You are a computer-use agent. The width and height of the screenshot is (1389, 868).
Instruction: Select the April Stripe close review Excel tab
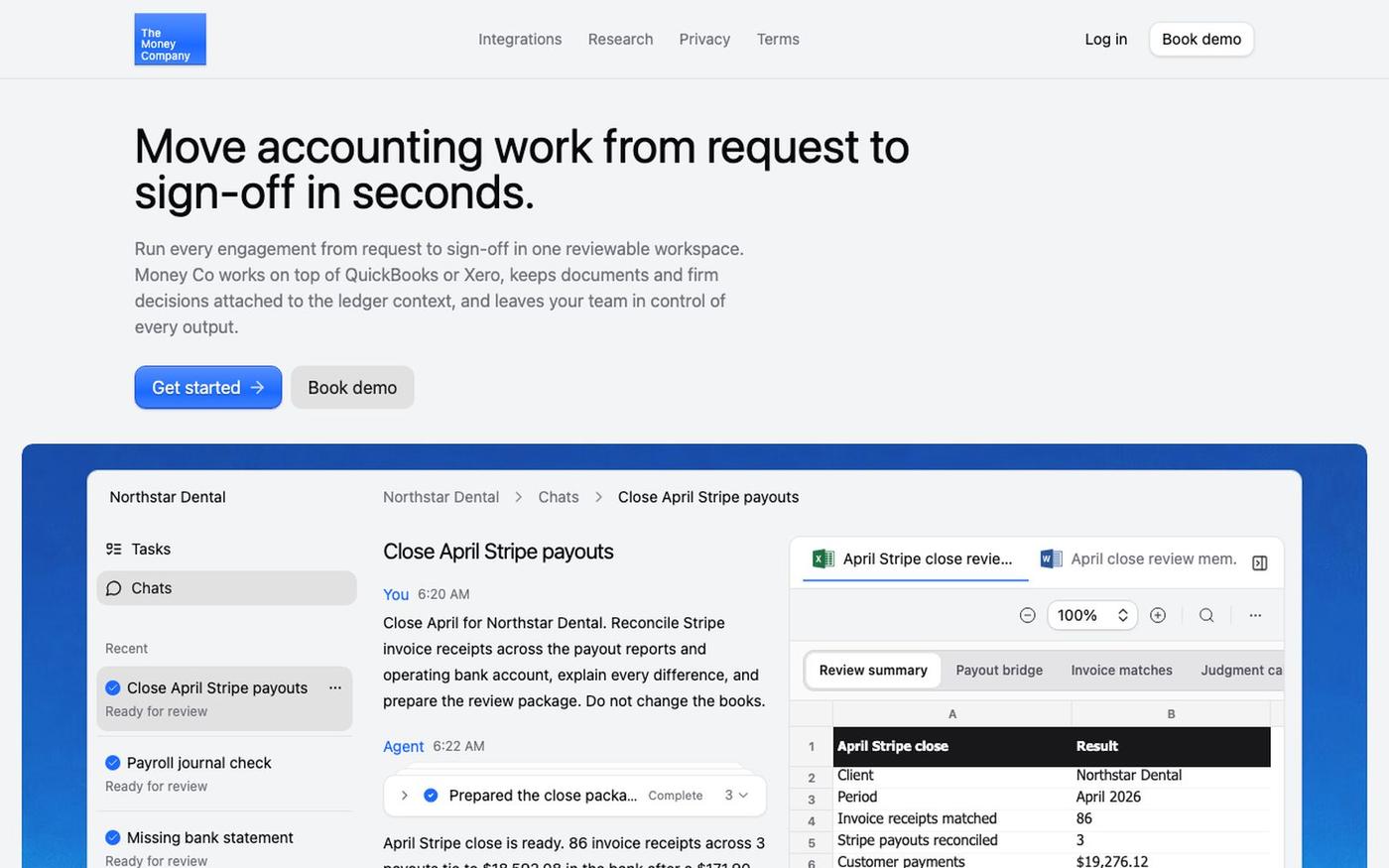tap(915, 559)
